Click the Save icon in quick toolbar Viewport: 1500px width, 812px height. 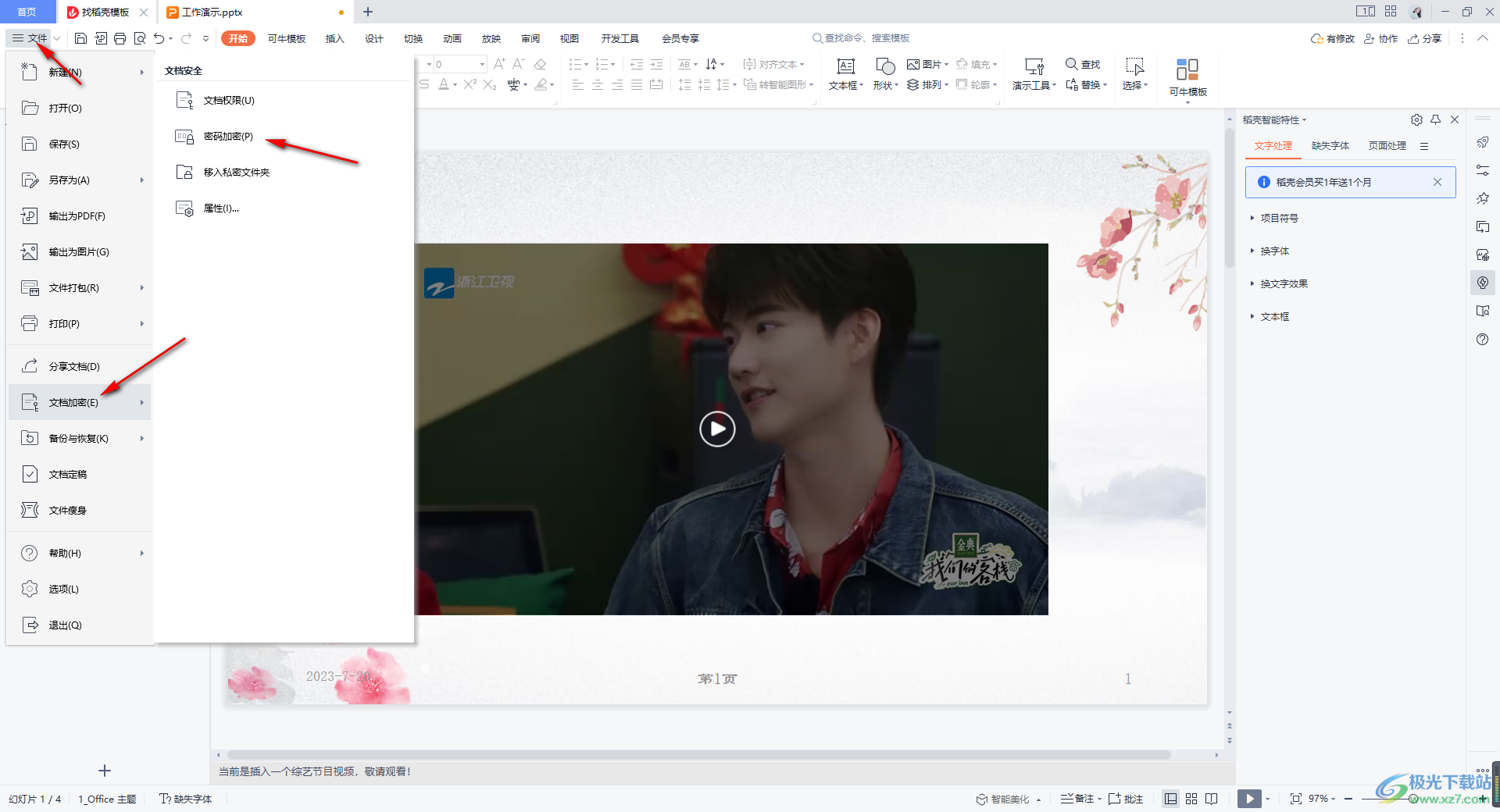coord(80,38)
